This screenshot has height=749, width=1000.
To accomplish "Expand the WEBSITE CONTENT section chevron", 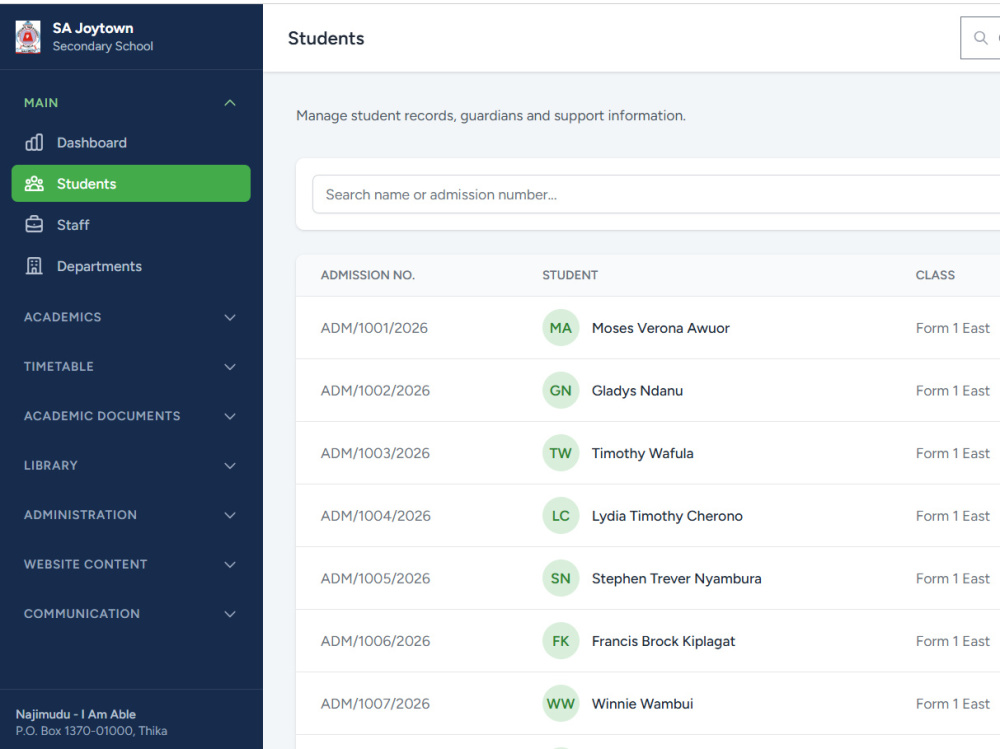I will [230, 565].
